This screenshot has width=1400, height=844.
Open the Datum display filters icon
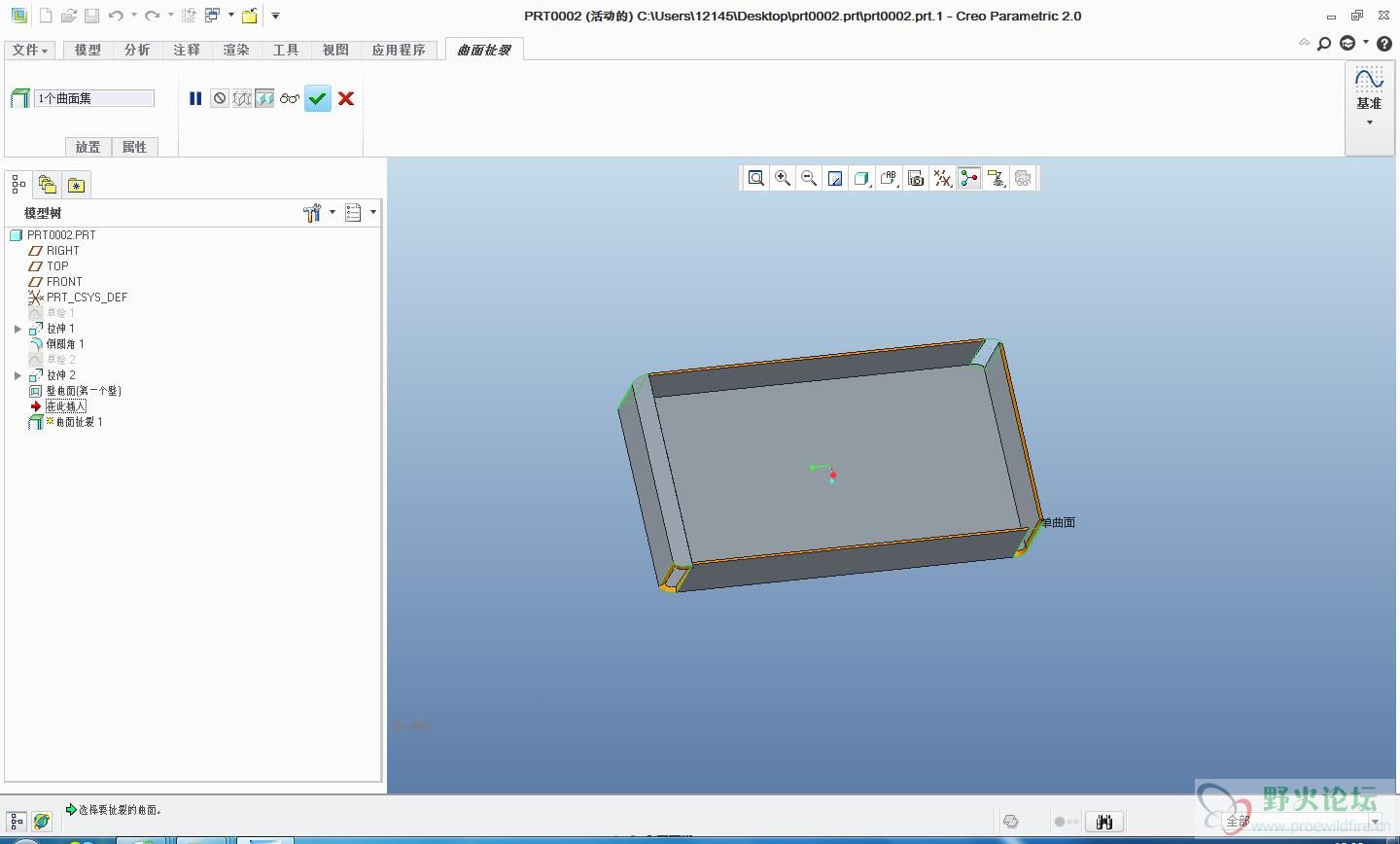click(x=942, y=178)
